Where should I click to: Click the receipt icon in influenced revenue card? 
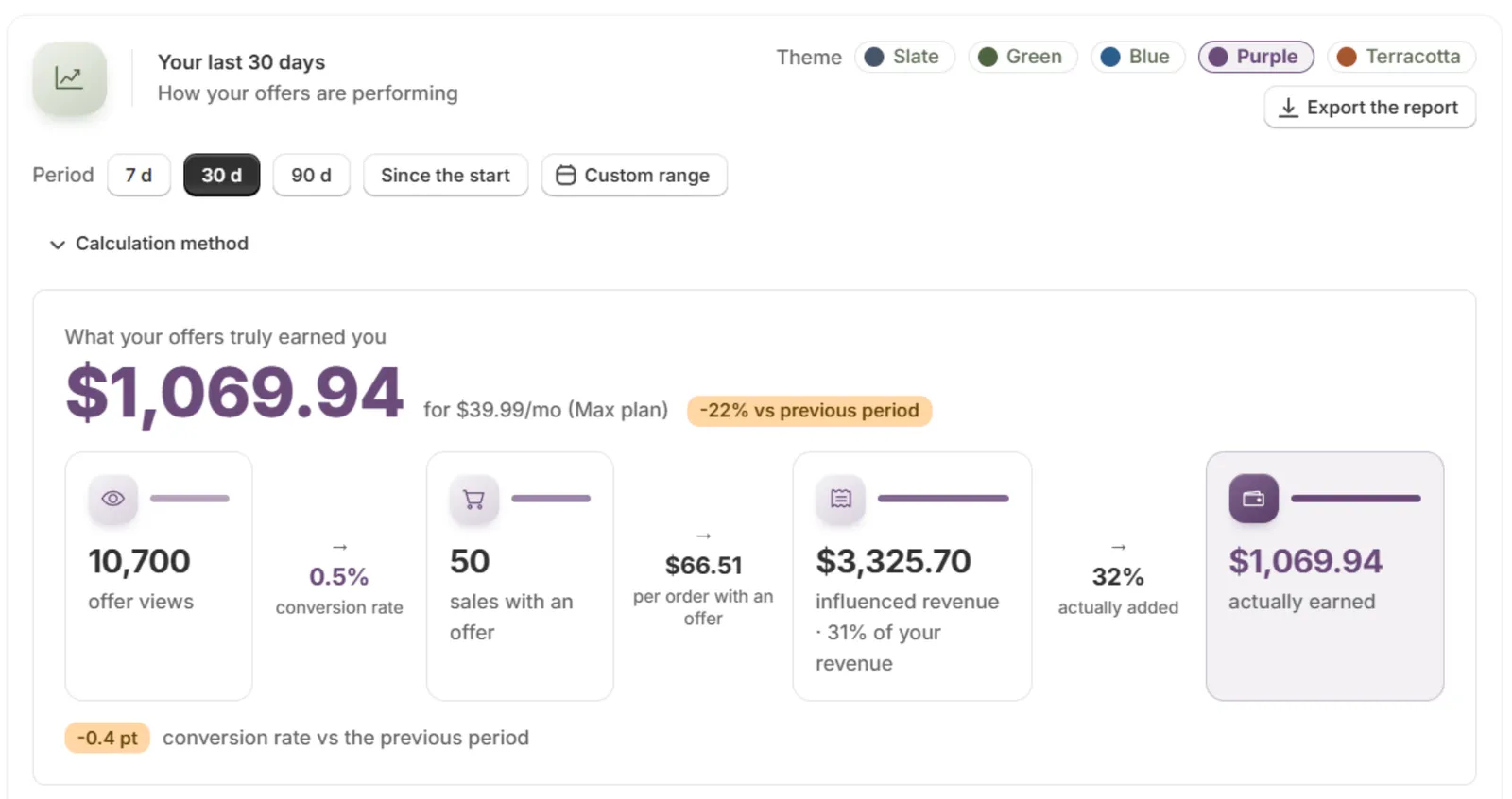(x=841, y=499)
